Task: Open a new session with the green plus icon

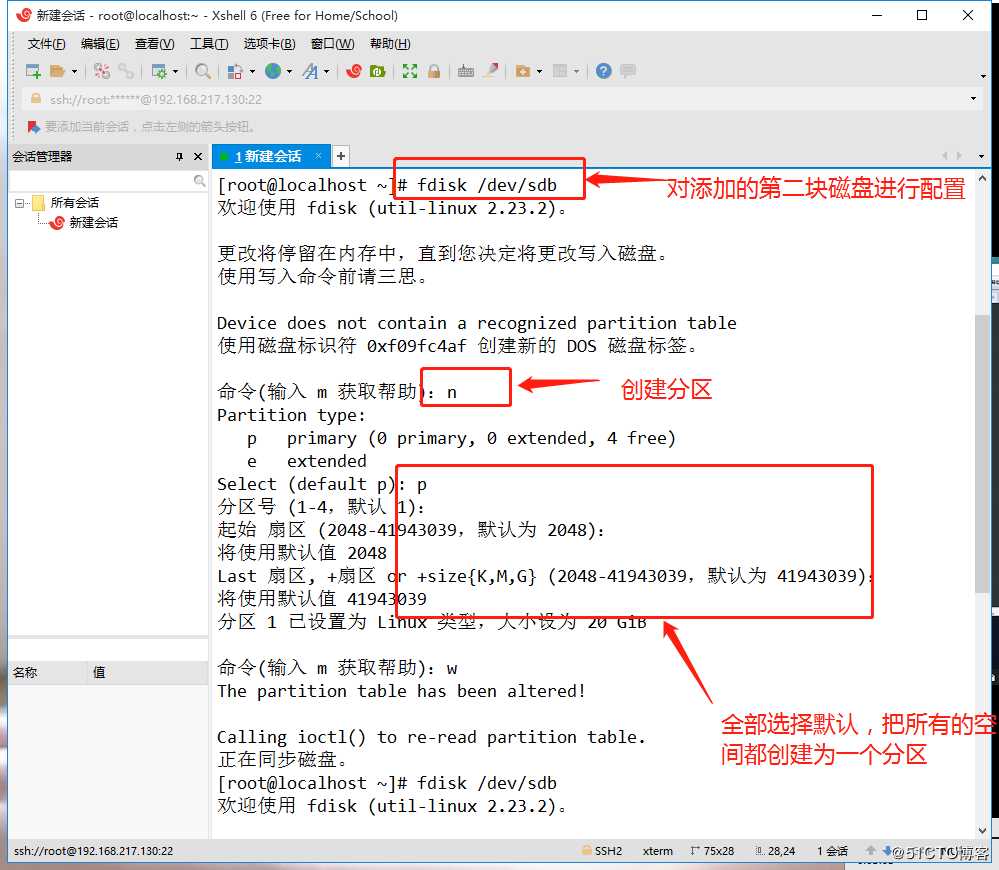Action: pos(32,72)
